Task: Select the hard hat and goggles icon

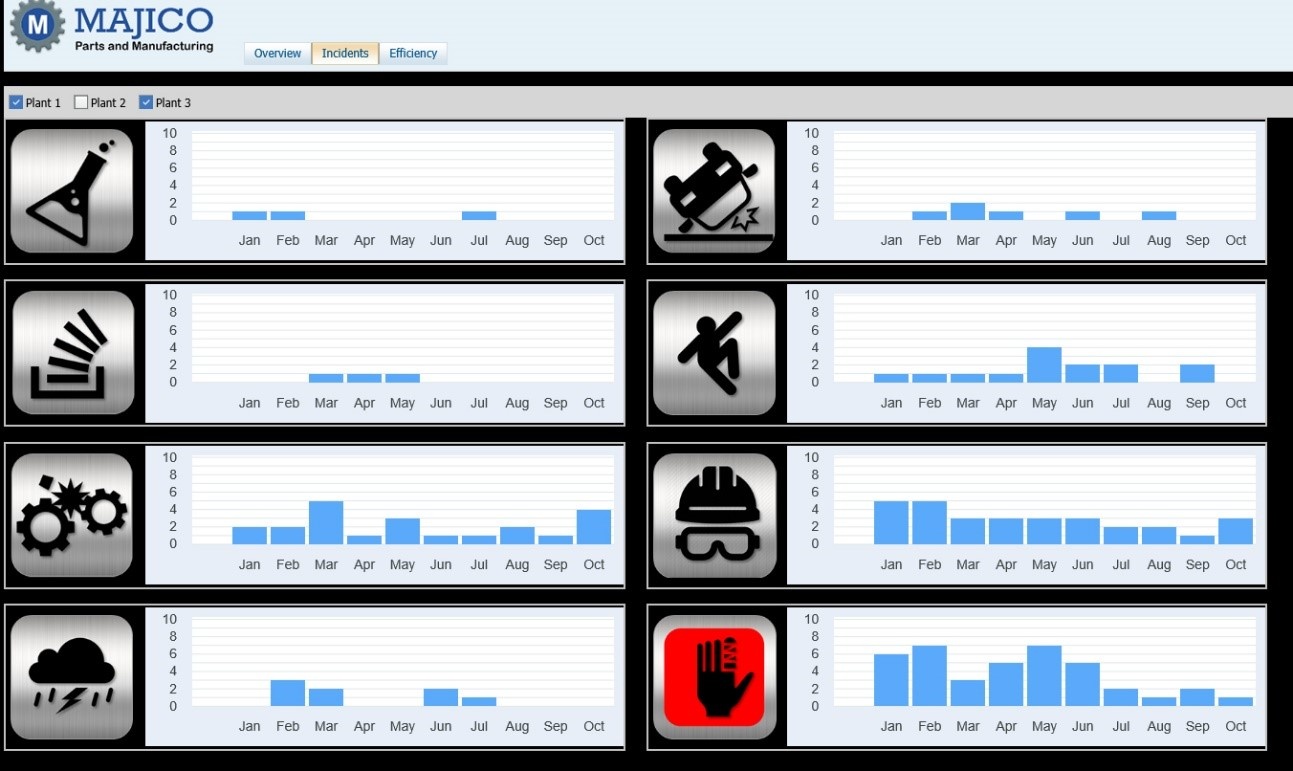Action: [714, 515]
